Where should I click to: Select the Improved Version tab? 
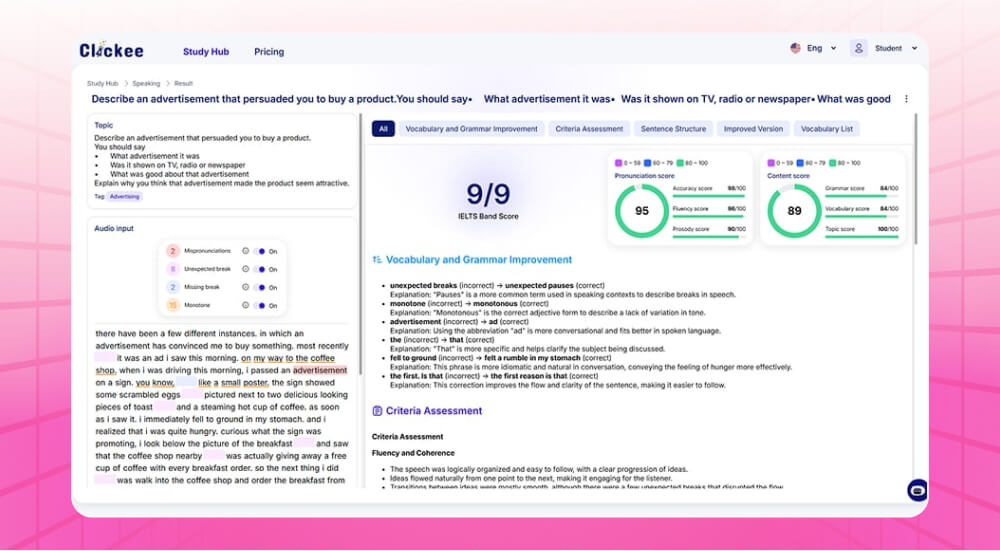click(x=753, y=129)
